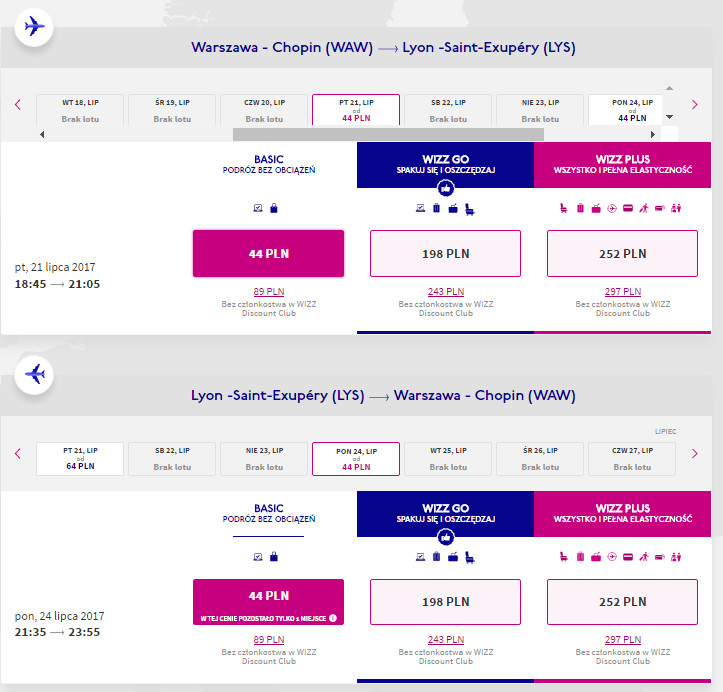The height and width of the screenshot is (692, 723).
Task: Click the outbound Wizz Go checked suitcase icon
Action: [x=436, y=208]
